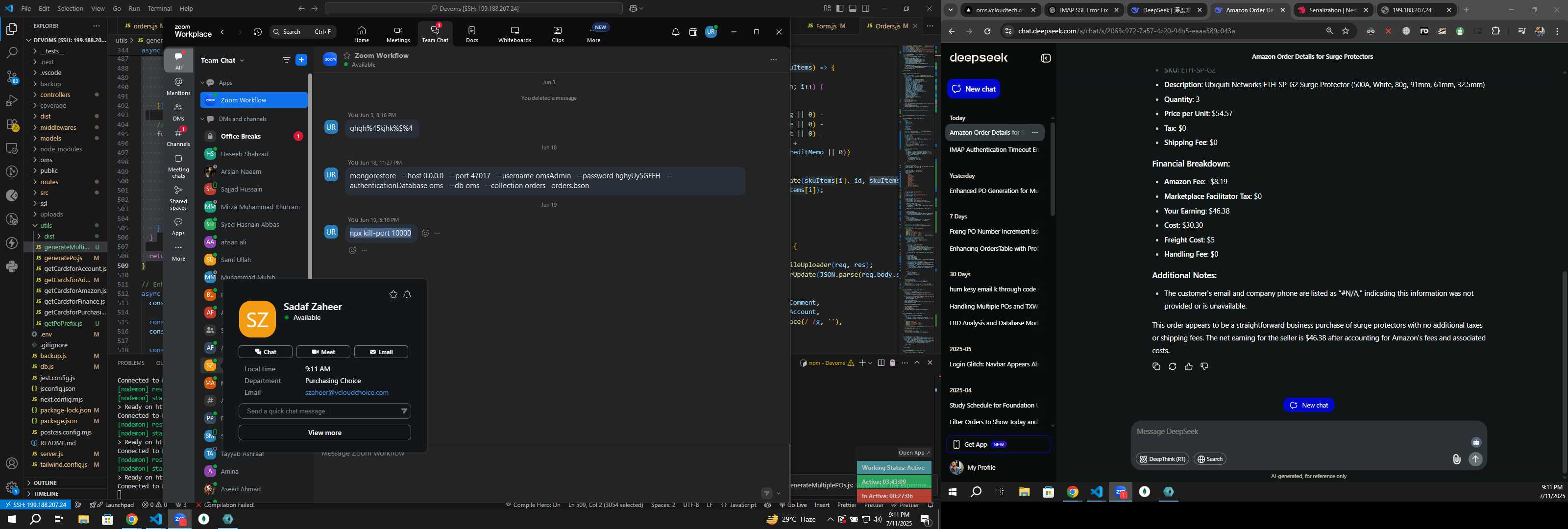Regenerate the DeepSeek response
This screenshot has height=529, width=1568.
click(x=1173, y=366)
